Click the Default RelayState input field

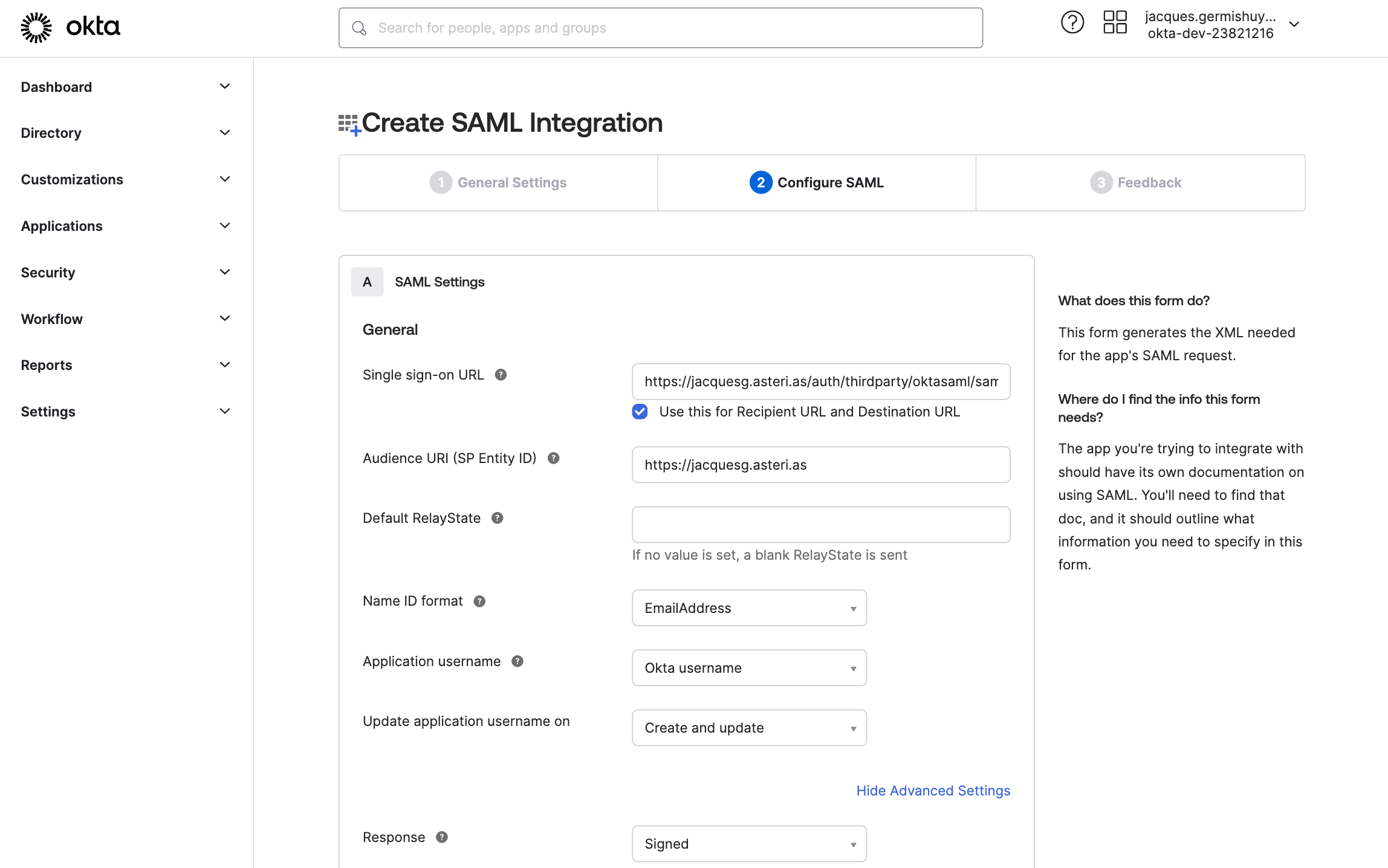click(x=820, y=525)
